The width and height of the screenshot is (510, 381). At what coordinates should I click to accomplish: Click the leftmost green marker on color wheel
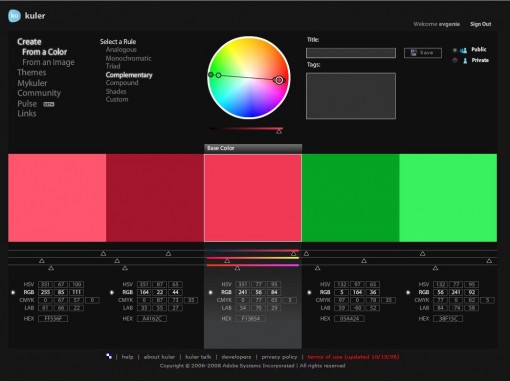[211, 74]
